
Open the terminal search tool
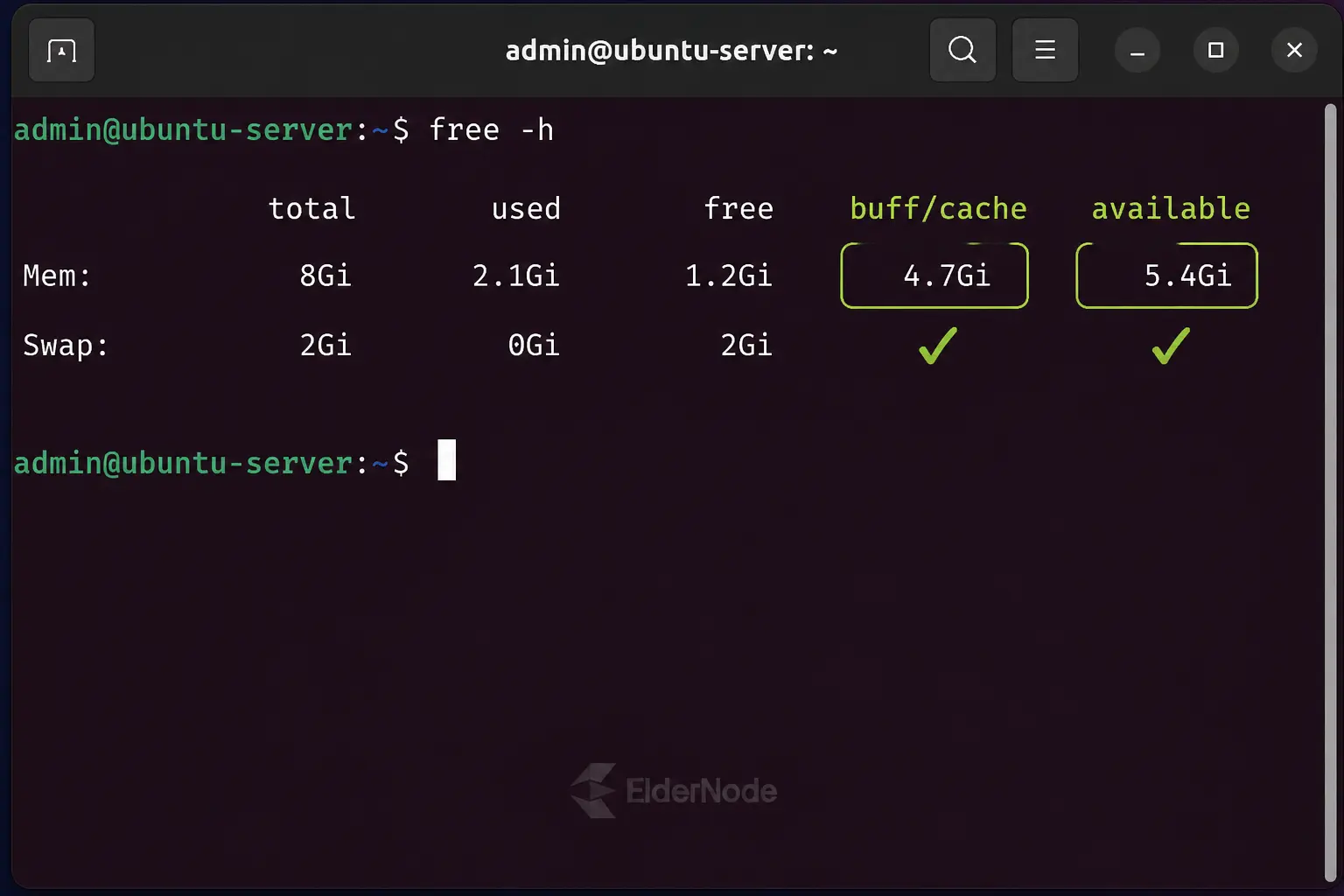[962, 50]
